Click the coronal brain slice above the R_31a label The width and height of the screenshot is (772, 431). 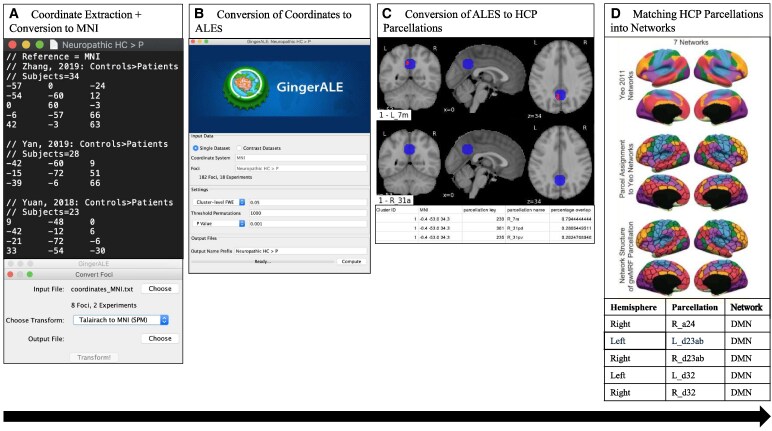[x=410, y=161]
